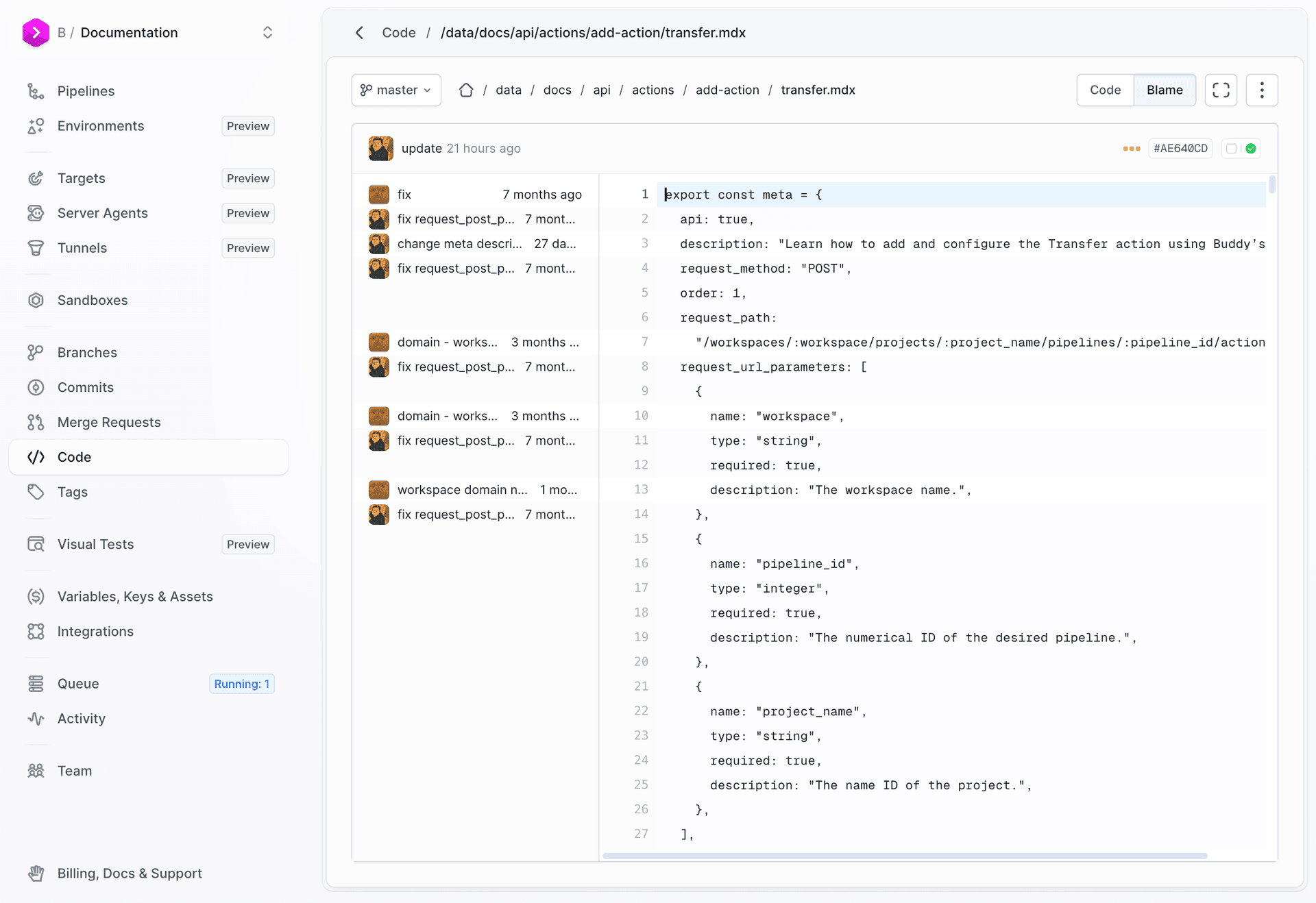The width and height of the screenshot is (1316, 903).
Task: Click the Code breadcrumb link in header
Action: (399, 33)
